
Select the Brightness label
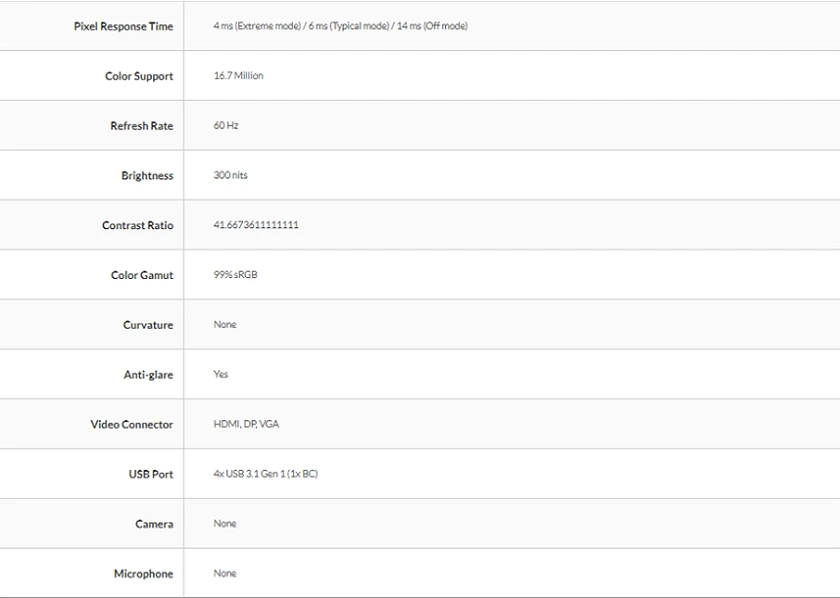pyautogui.click(x=147, y=176)
